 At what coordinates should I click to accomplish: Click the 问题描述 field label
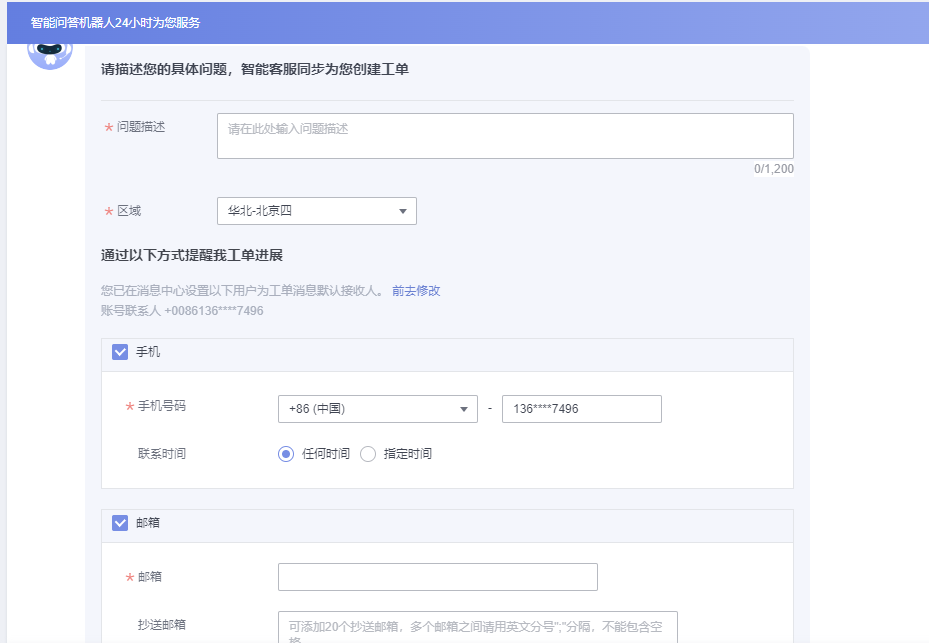tap(141, 127)
